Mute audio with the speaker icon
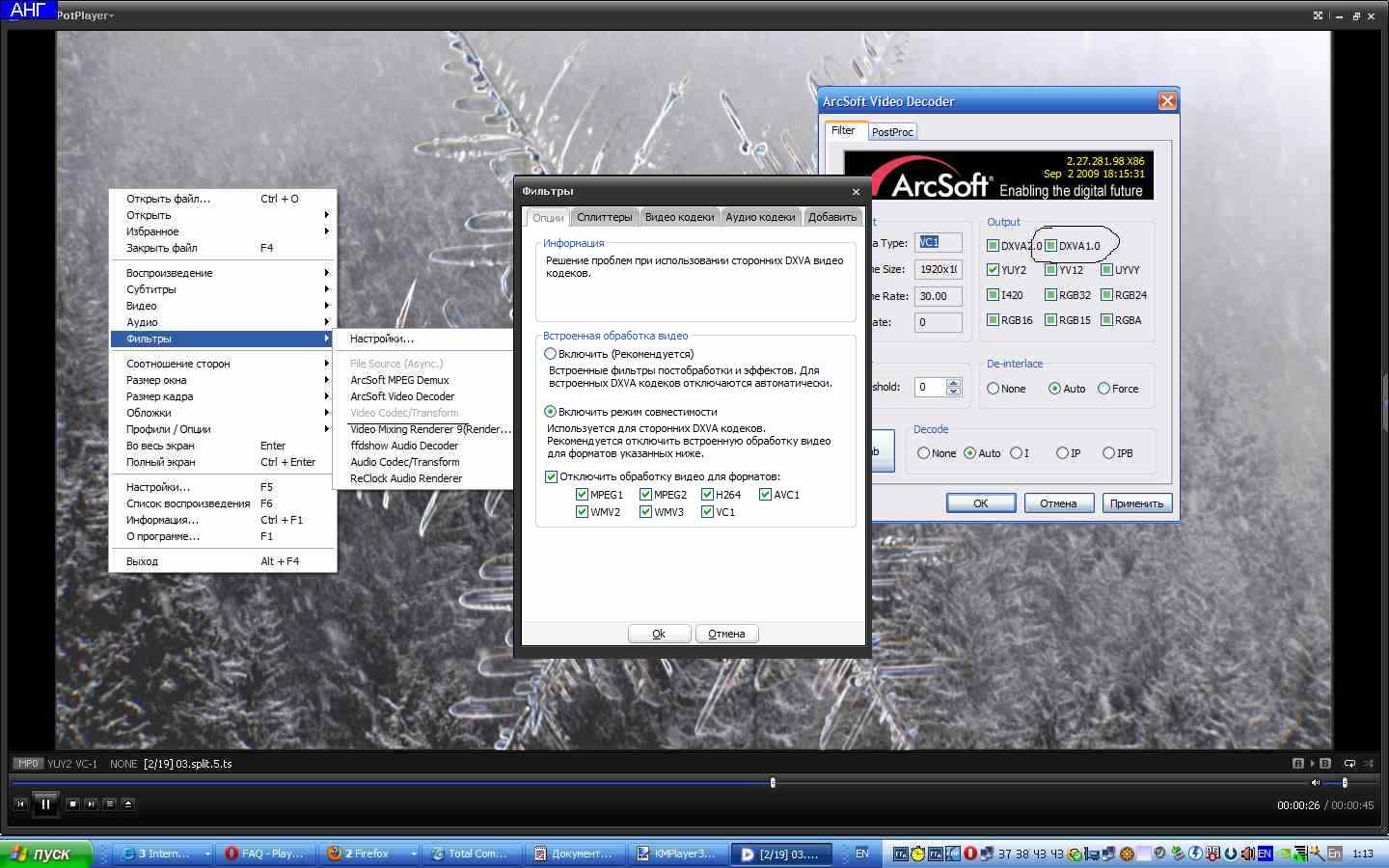Image resolution: width=1389 pixels, height=868 pixels. click(x=1315, y=782)
